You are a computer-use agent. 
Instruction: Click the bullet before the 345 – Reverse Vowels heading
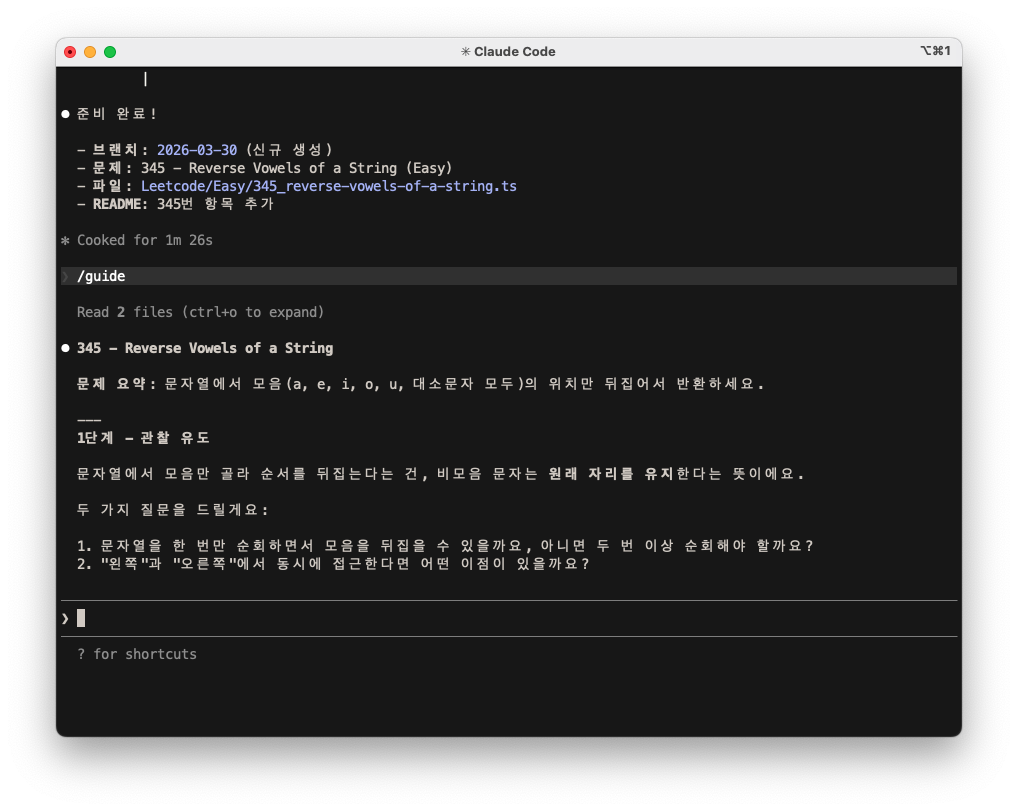66,348
